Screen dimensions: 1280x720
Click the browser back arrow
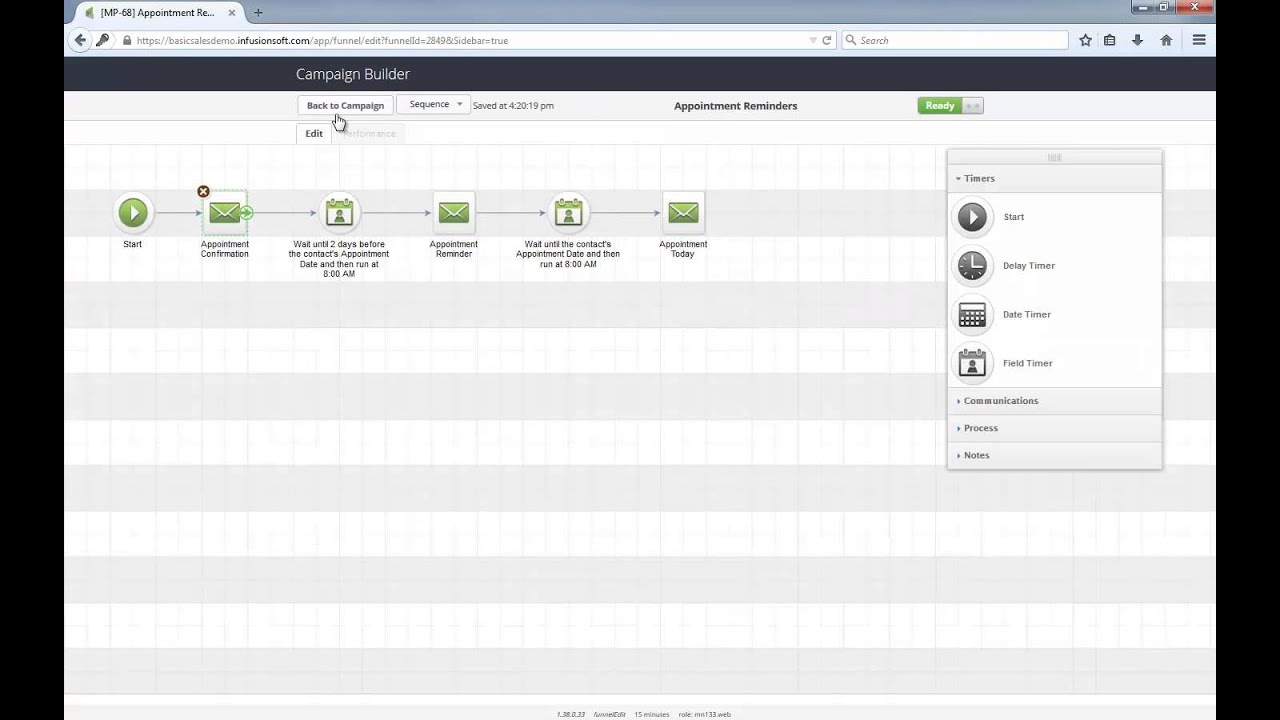pyautogui.click(x=80, y=40)
